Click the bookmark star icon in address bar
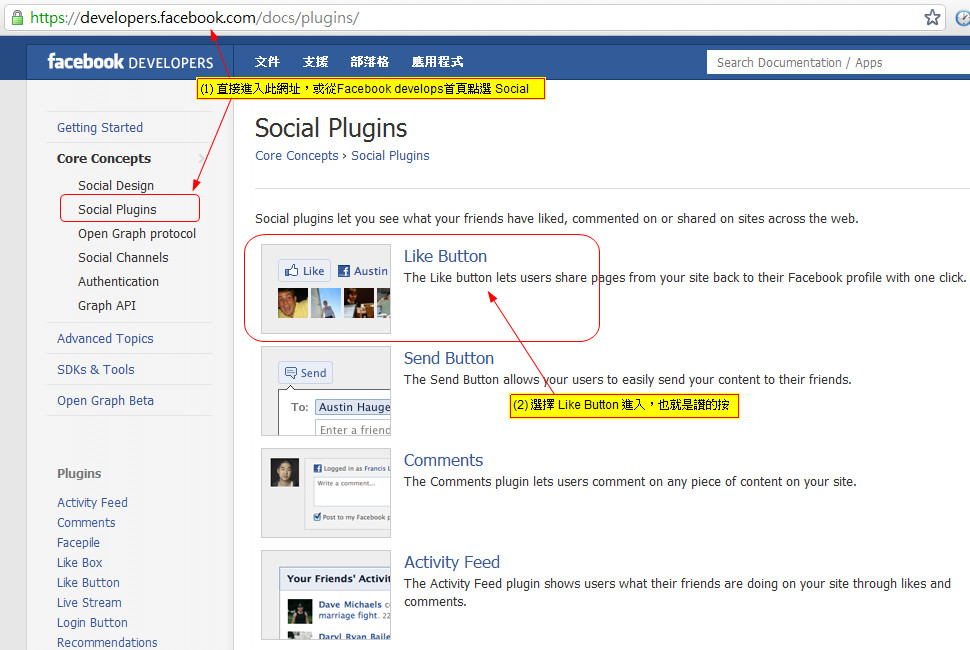Viewport: 970px width, 650px height. (x=932, y=17)
